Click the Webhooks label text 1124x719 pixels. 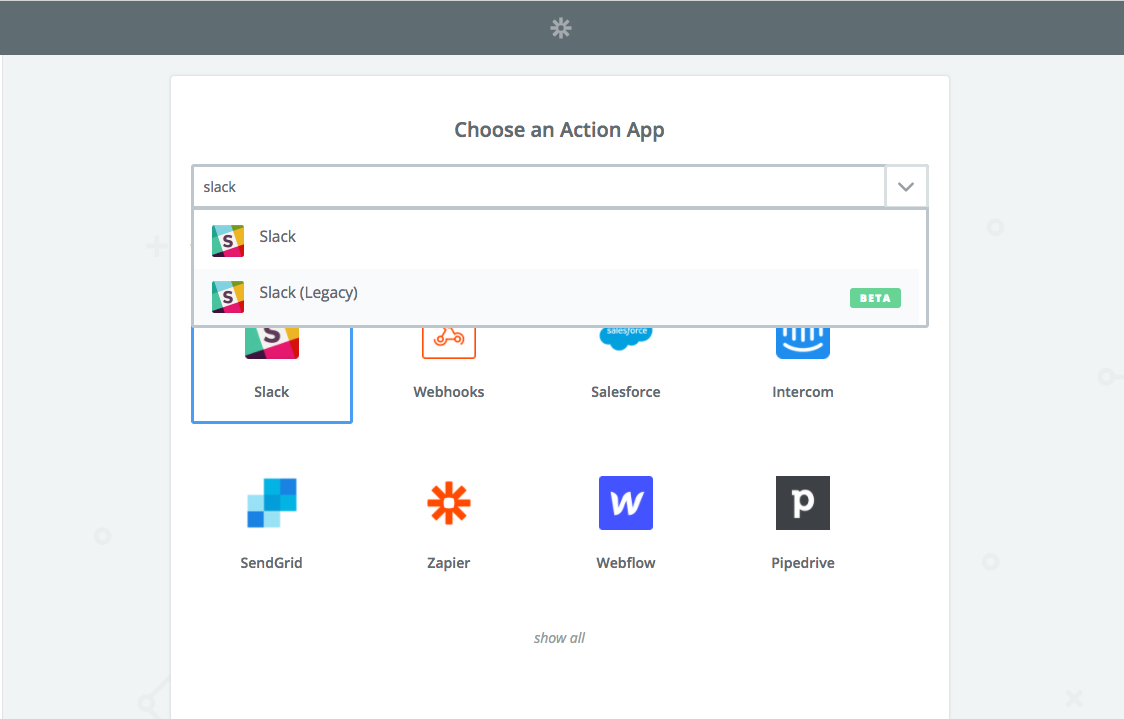[x=449, y=392]
